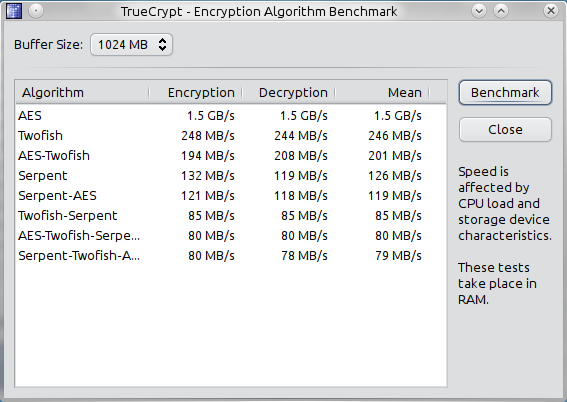Select the Serpent-AES row
The image size is (567, 402).
click(x=231, y=196)
